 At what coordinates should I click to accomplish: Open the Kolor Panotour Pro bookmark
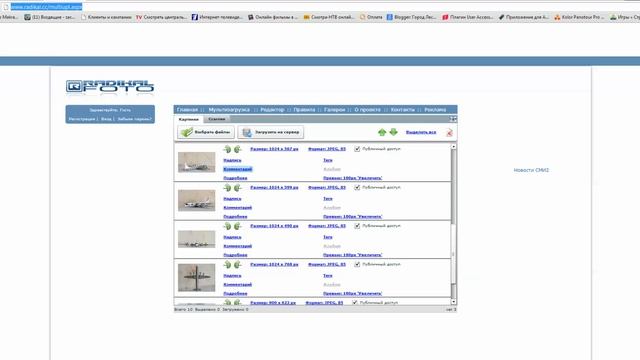579,17
